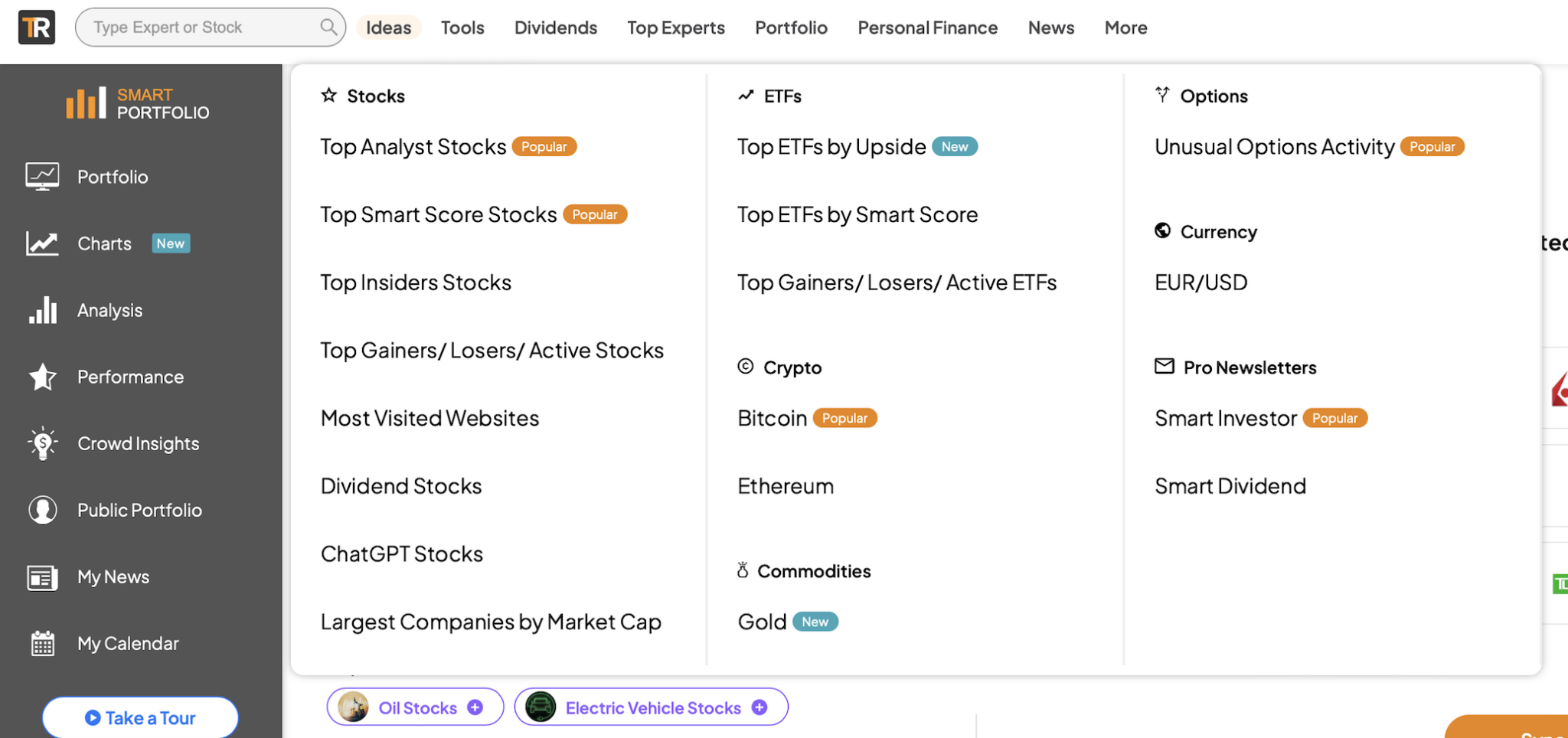The image size is (1568, 738).
Task: Click the search magnifier icon
Action: [328, 28]
